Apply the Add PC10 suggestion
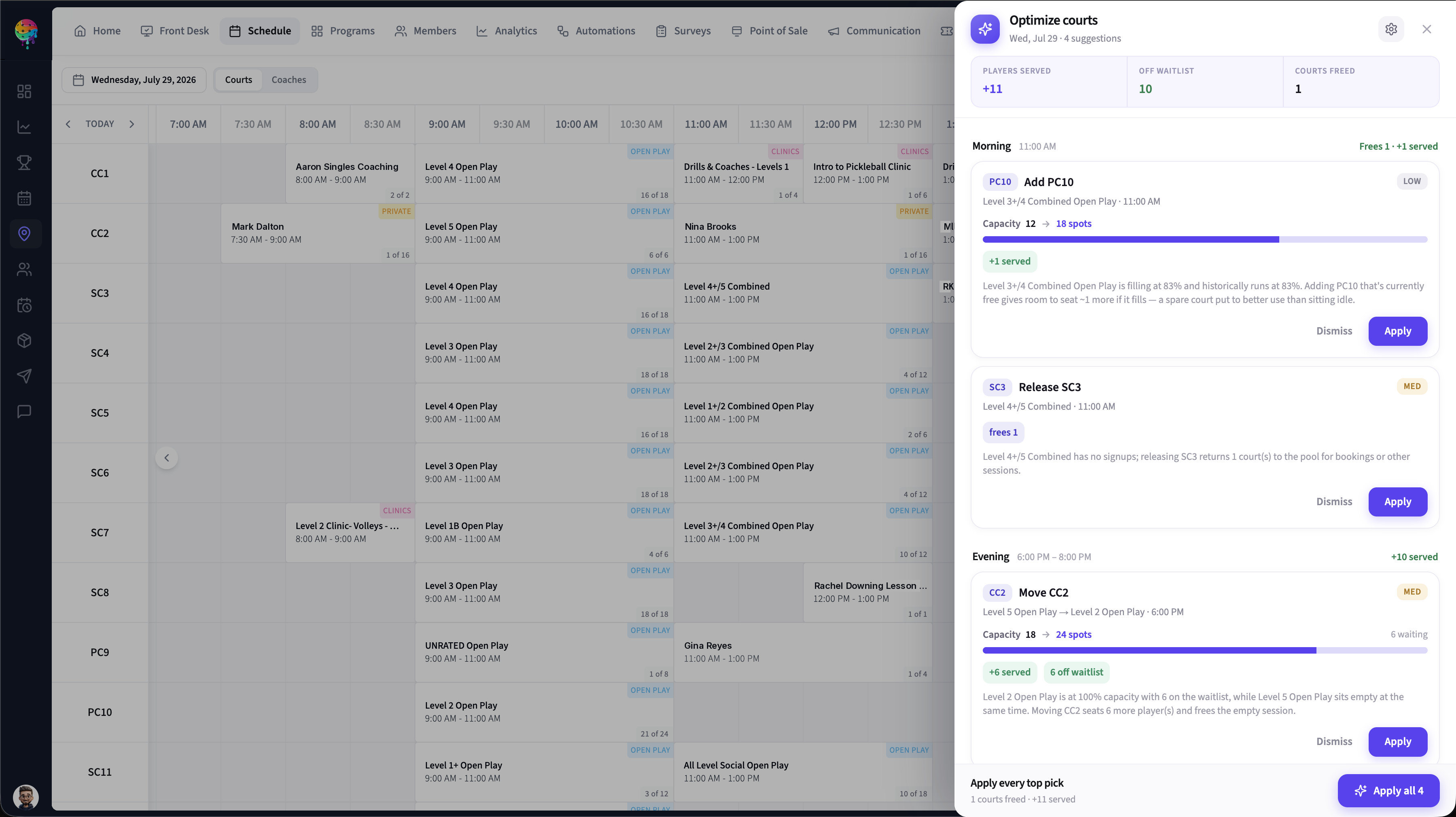This screenshot has height=817, width=1456. pos(1397,331)
